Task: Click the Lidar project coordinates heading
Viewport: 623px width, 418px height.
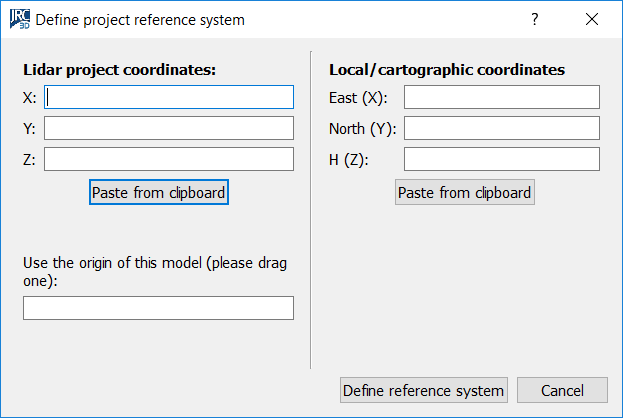Action: (x=119, y=70)
